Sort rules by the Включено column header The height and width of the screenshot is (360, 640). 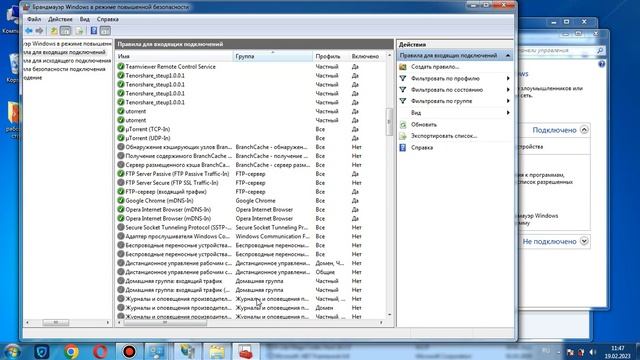[367, 56]
